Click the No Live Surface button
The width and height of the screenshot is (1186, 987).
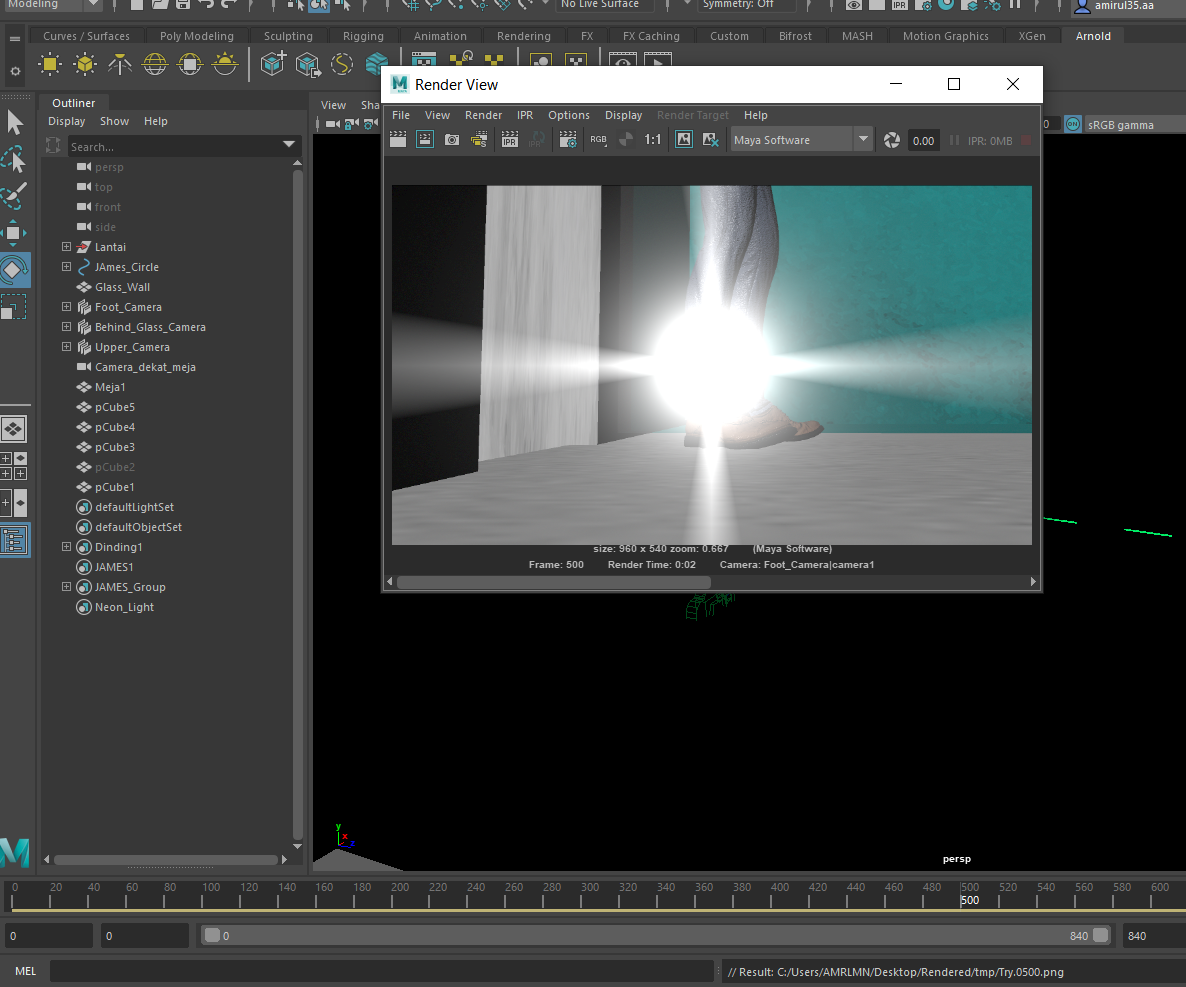pyautogui.click(x=604, y=5)
